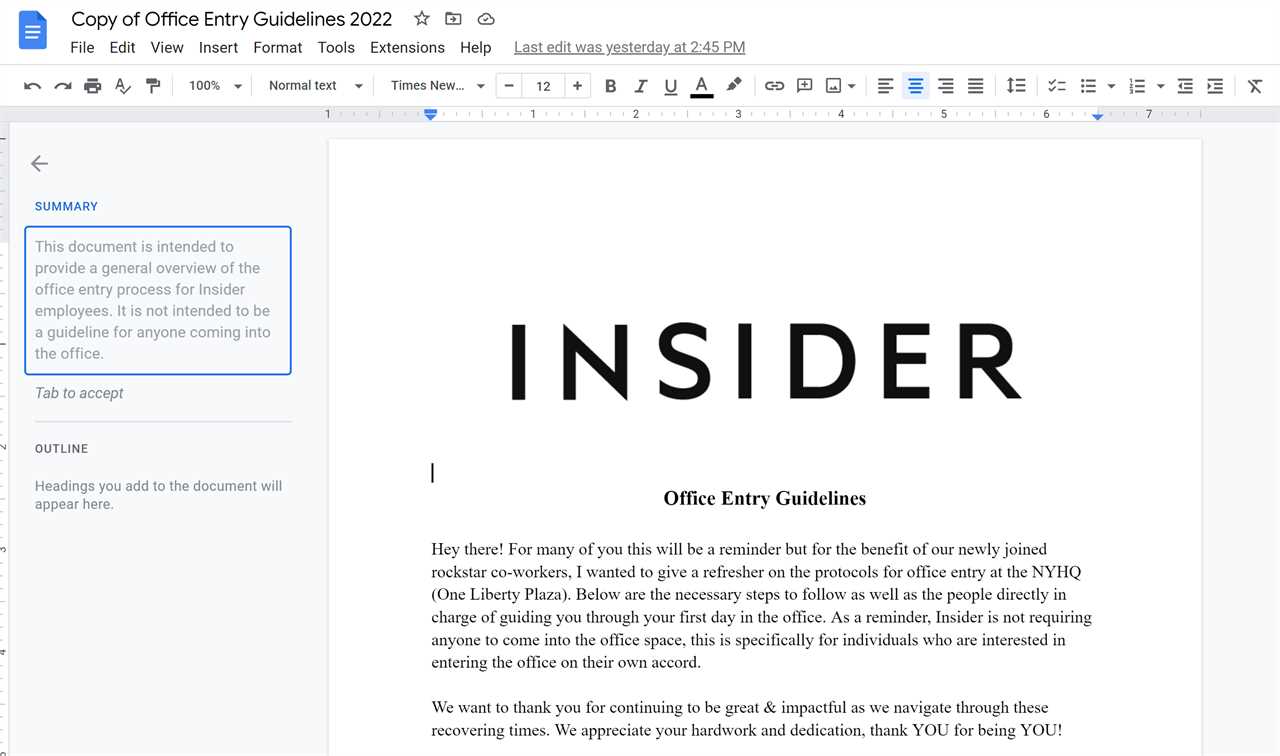
Task: Click the Paint format tool
Action: pos(153,86)
